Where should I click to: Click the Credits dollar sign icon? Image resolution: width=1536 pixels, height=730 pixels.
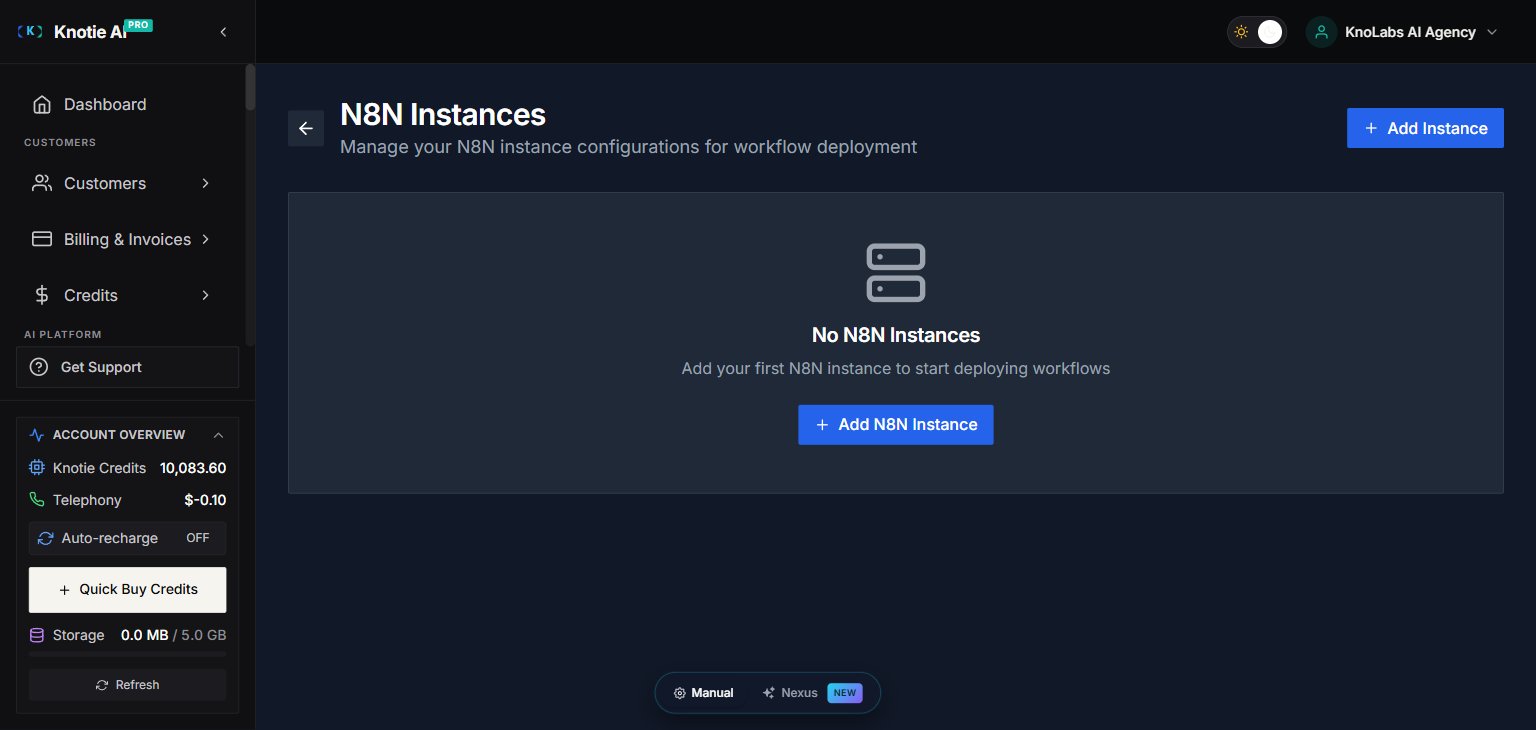click(x=42, y=295)
